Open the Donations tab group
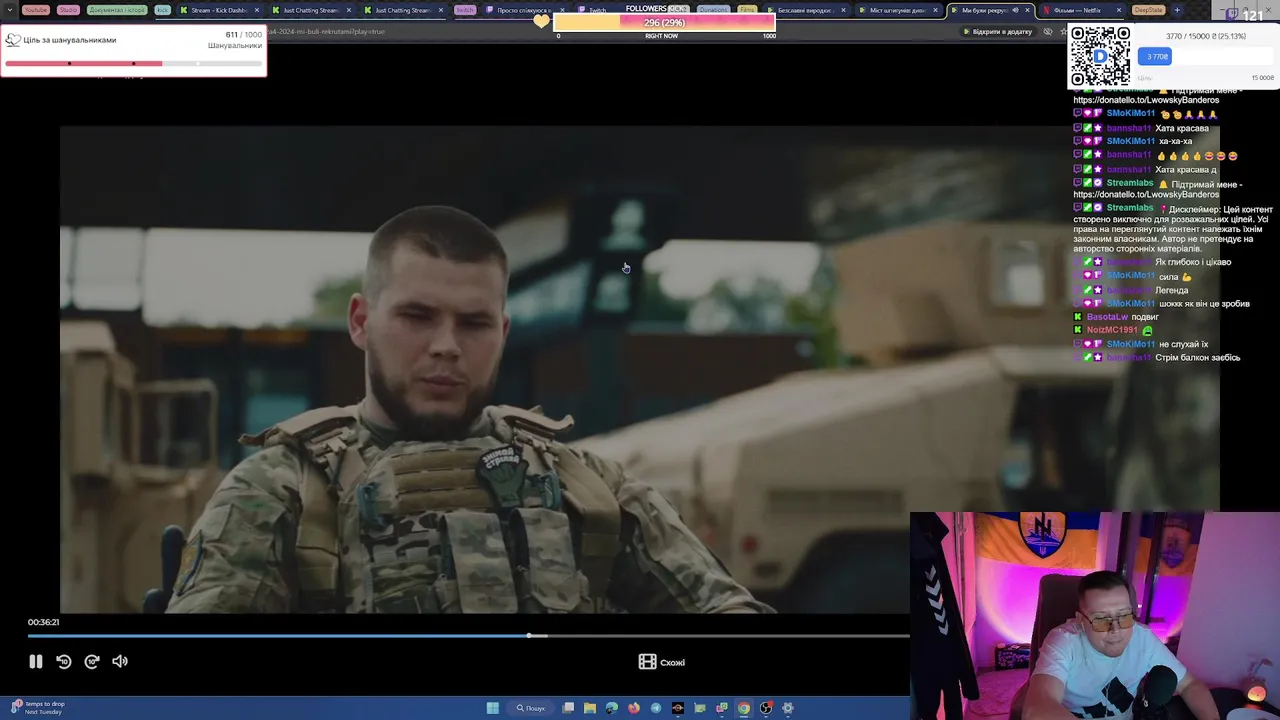 tap(713, 10)
